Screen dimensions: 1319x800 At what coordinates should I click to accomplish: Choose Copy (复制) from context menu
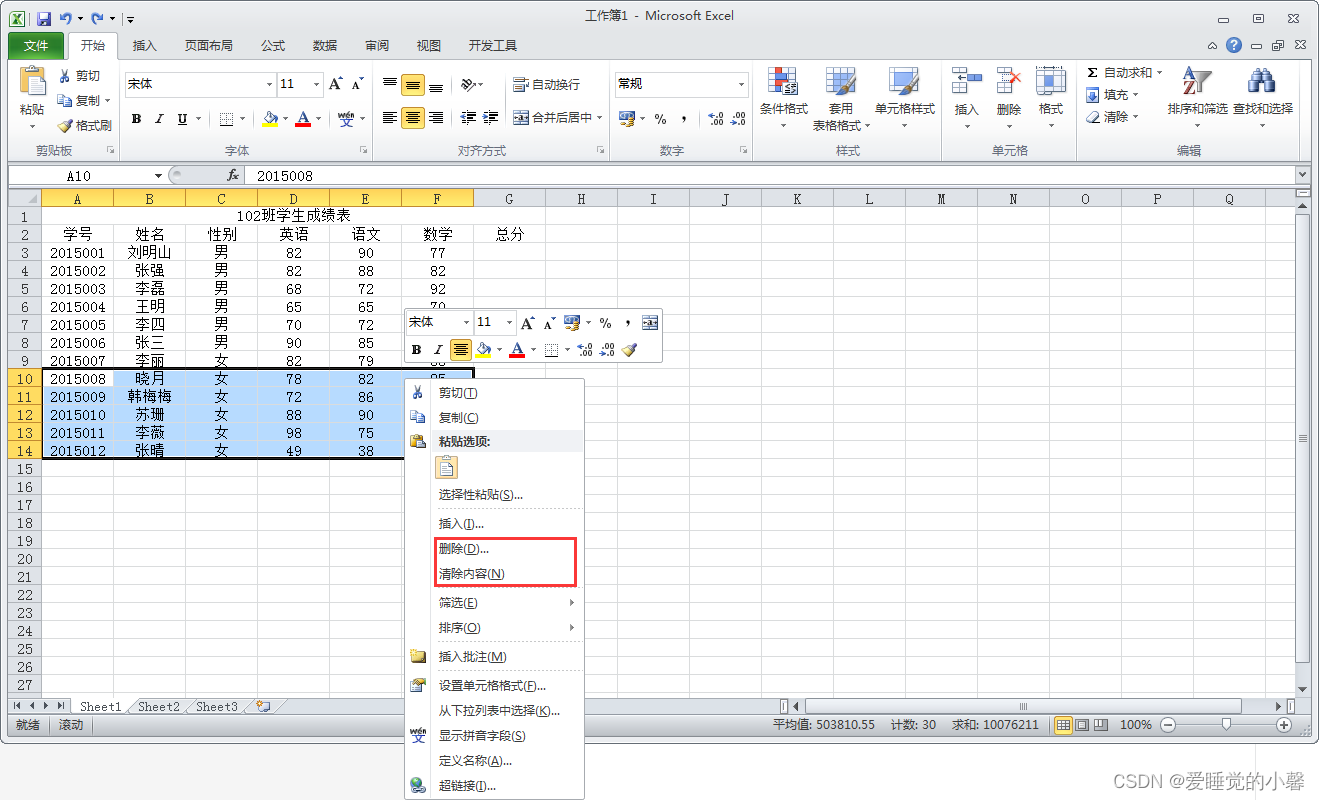click(494, 418)
